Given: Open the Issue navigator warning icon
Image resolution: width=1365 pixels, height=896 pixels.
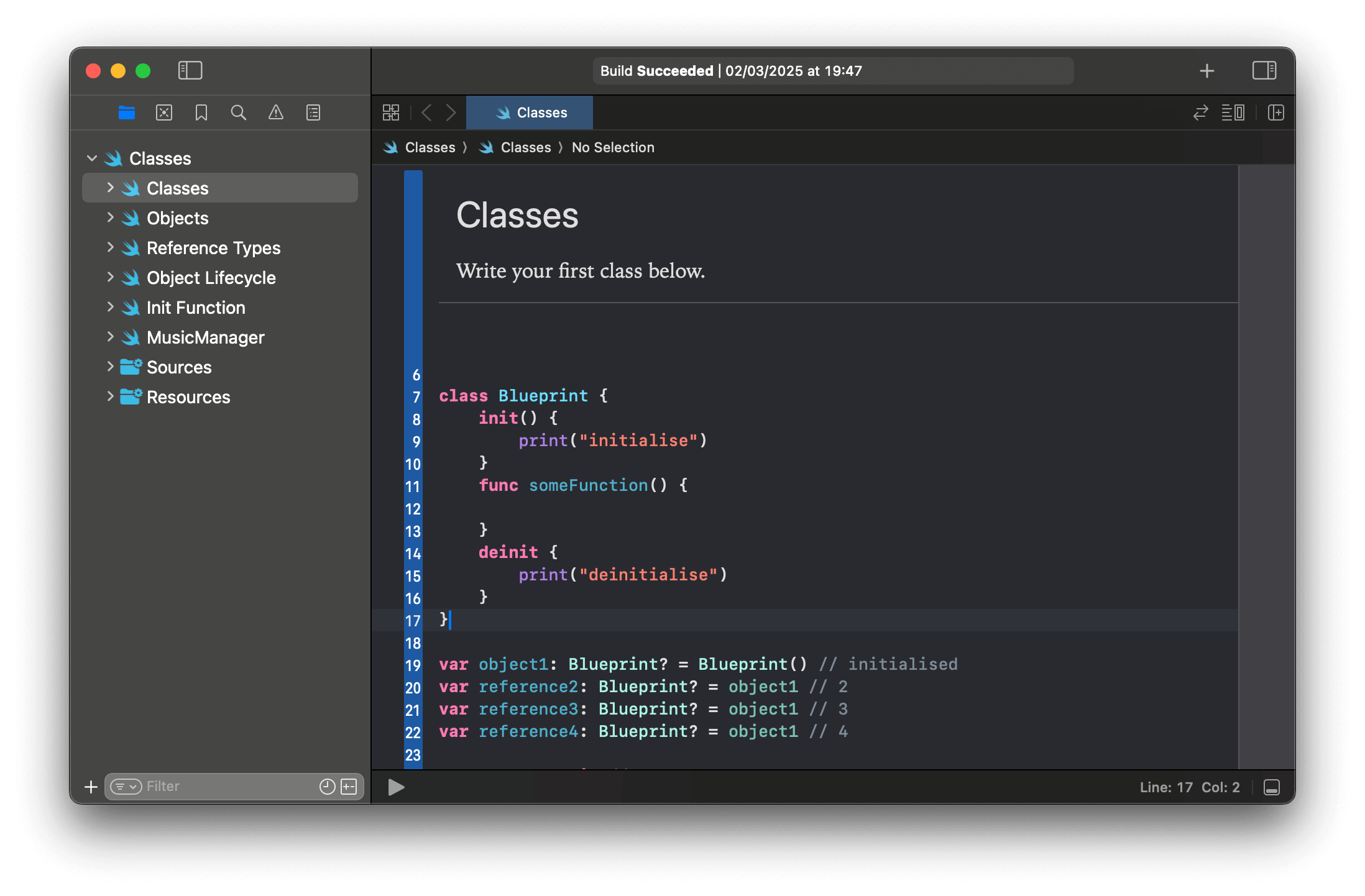Looking at the screenshot, I should tap(275, 112).
